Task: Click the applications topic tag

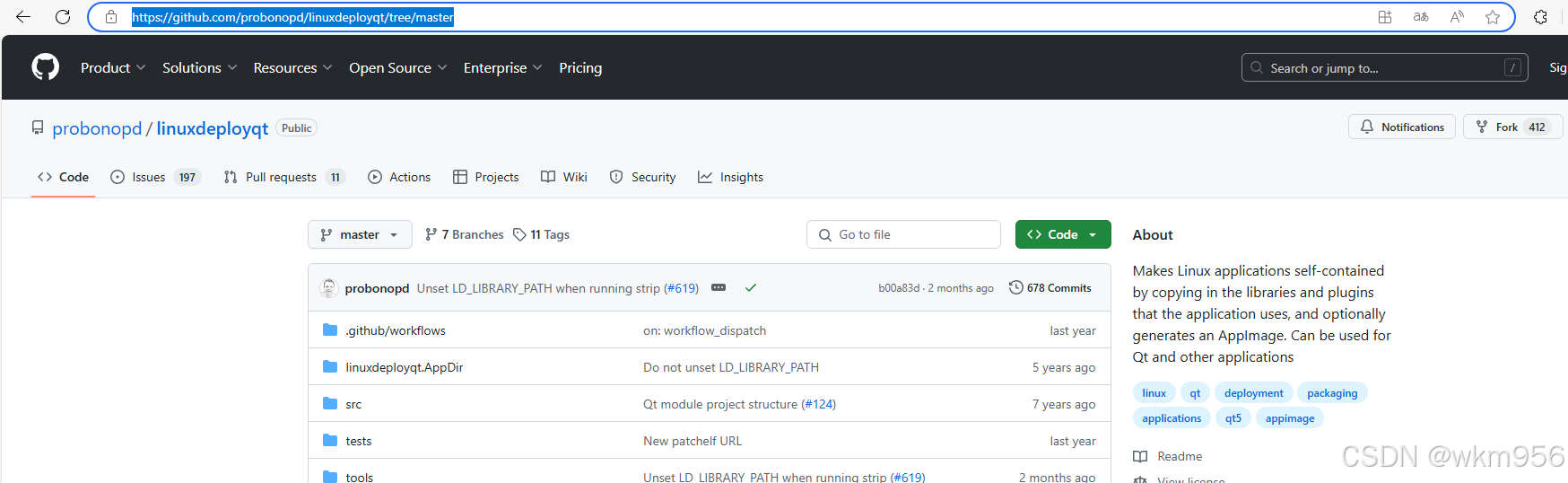Action: [x=1172, y=417]
